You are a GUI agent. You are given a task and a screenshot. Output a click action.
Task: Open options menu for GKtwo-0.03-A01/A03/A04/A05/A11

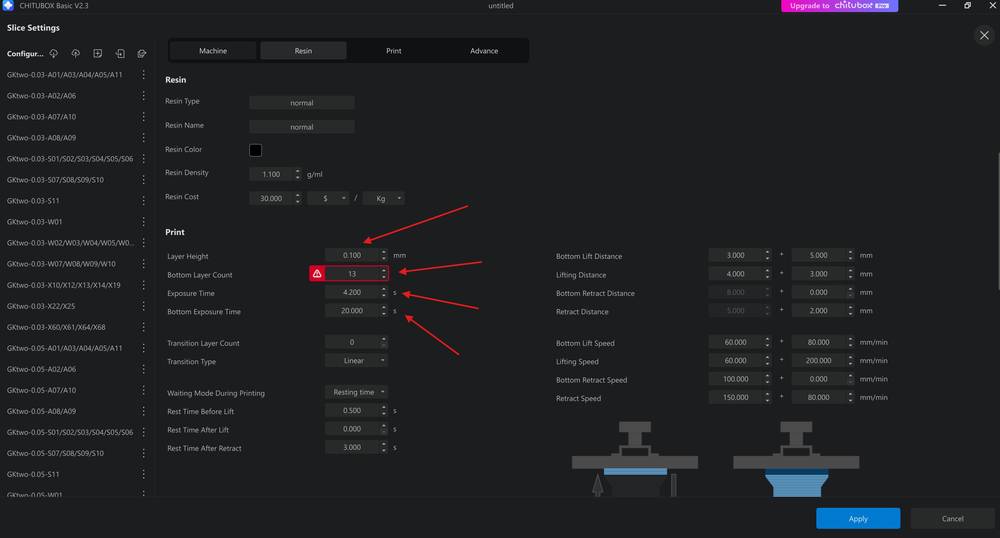(143, 75)
